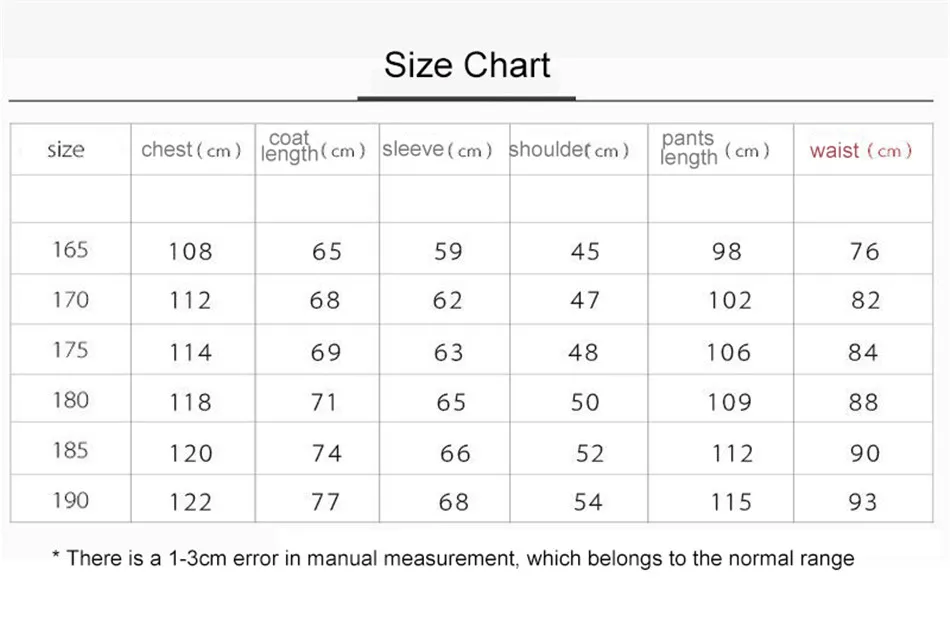Click the size 185 row label
This screenshot has height=627, width=950.
[70, 450]
